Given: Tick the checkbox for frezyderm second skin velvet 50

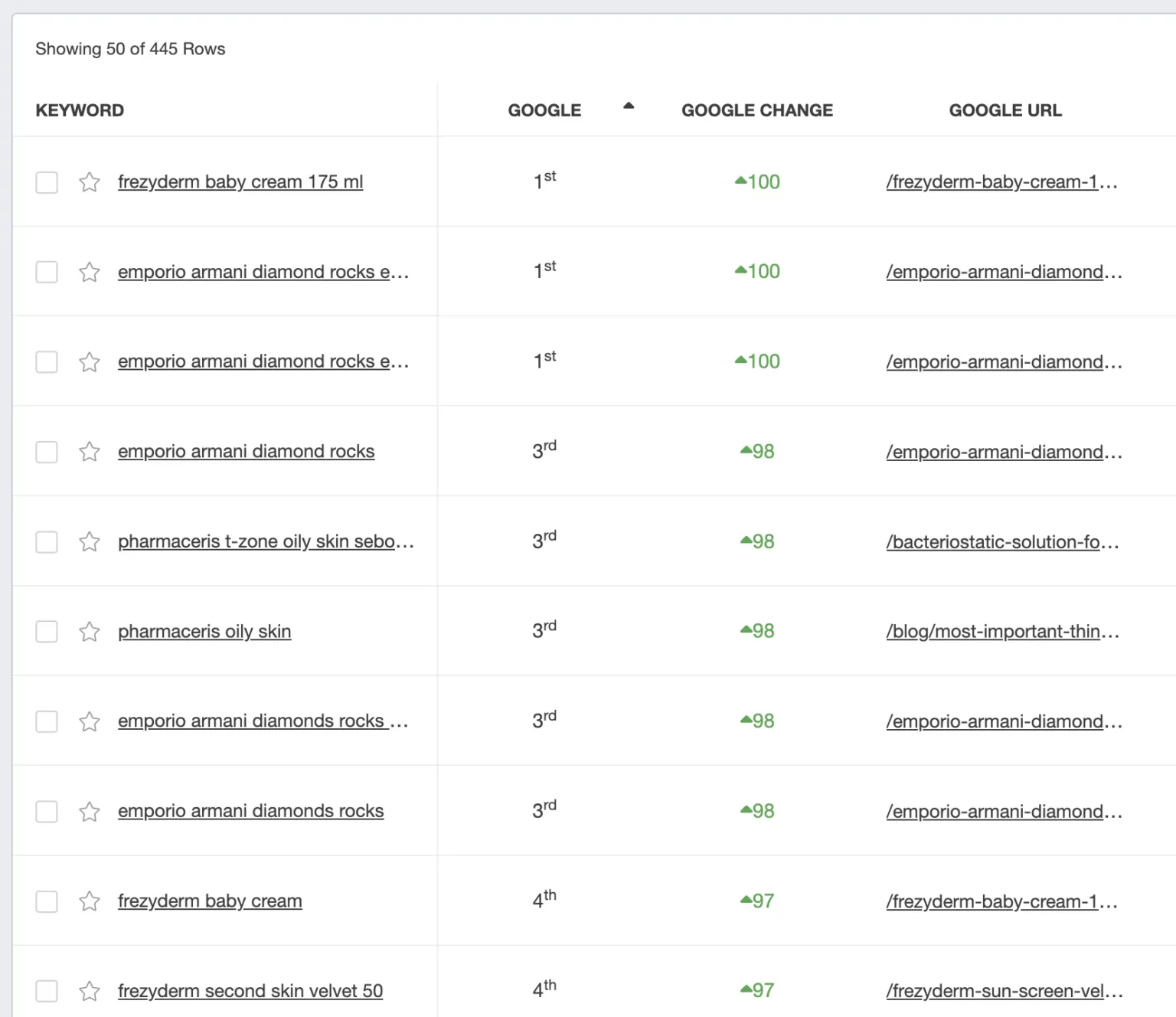Looking at the screenshot, I should 47,991.
